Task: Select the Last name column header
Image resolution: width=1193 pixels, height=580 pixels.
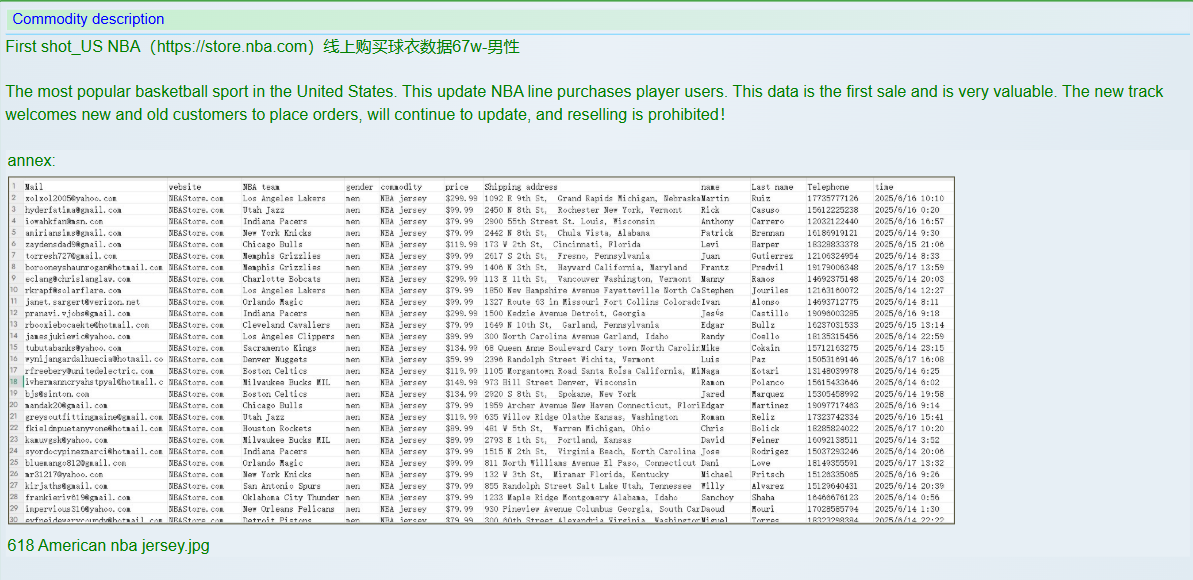Action: (772, 187)
